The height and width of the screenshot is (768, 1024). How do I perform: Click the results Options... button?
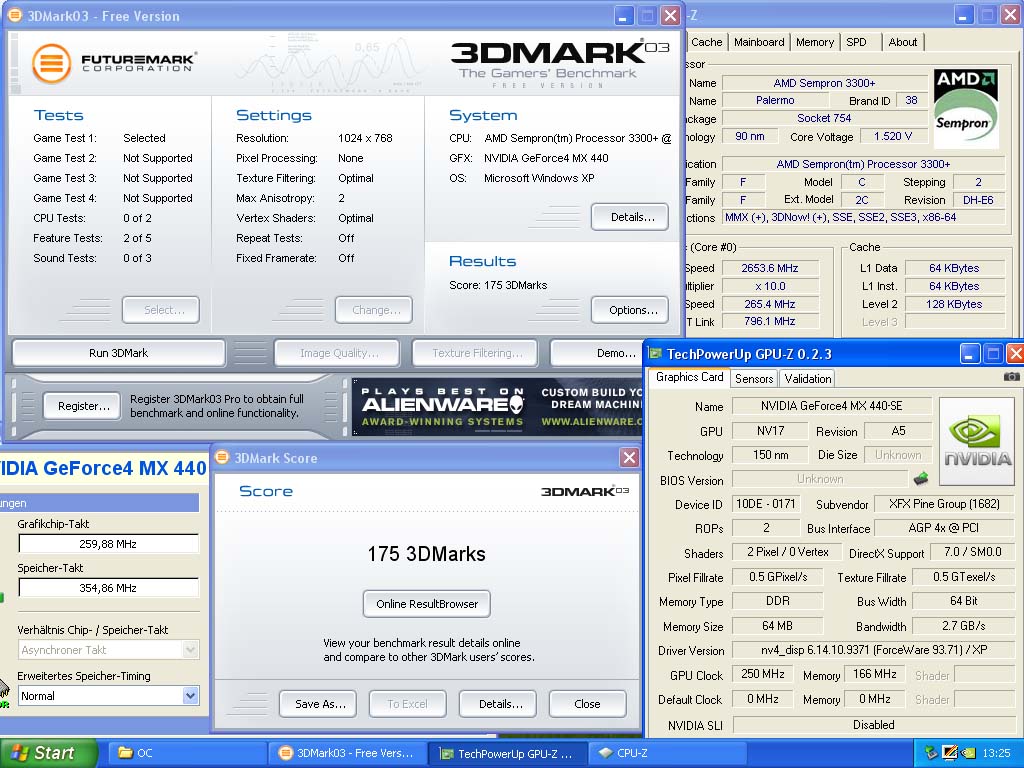coord(630,310)
